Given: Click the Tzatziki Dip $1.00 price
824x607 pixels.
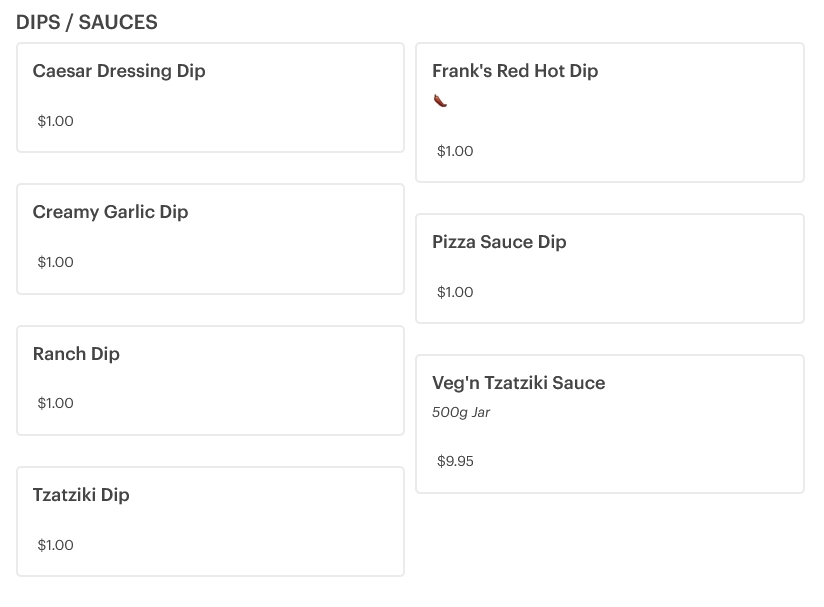Looking at the screenshot, I should 56,545.
